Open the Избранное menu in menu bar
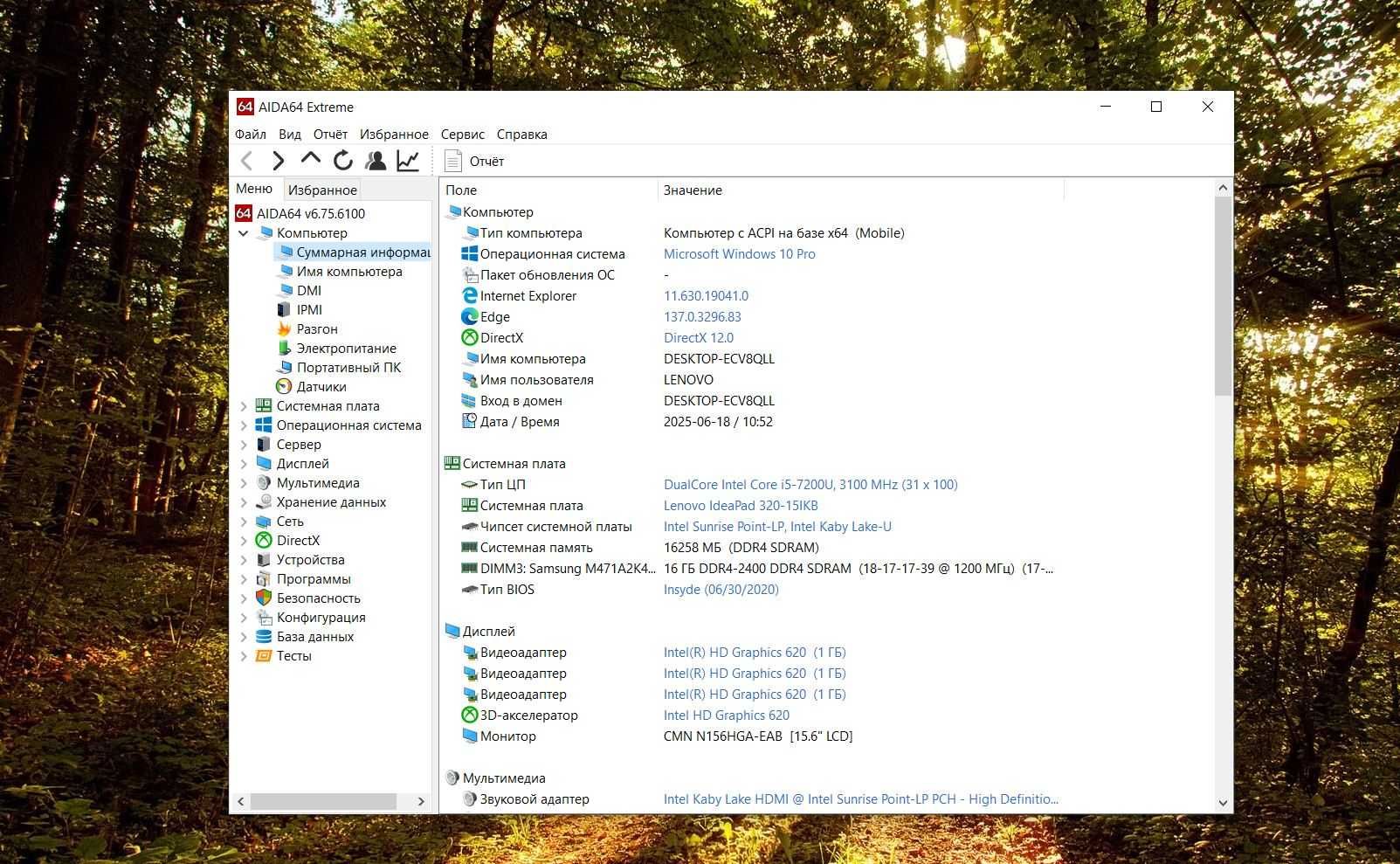 point(394,135)
